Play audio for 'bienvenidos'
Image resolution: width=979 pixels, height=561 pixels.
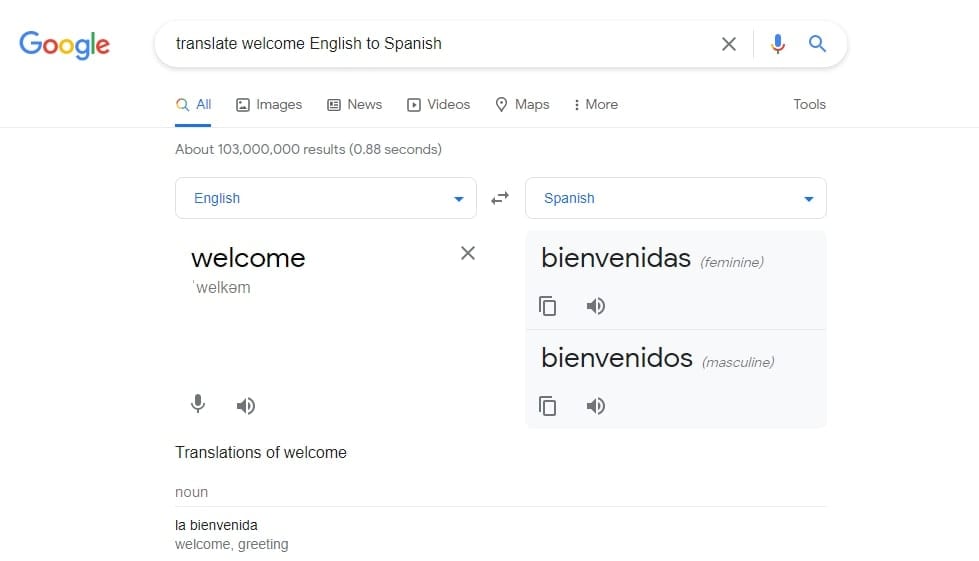click(x=596, y=406)
